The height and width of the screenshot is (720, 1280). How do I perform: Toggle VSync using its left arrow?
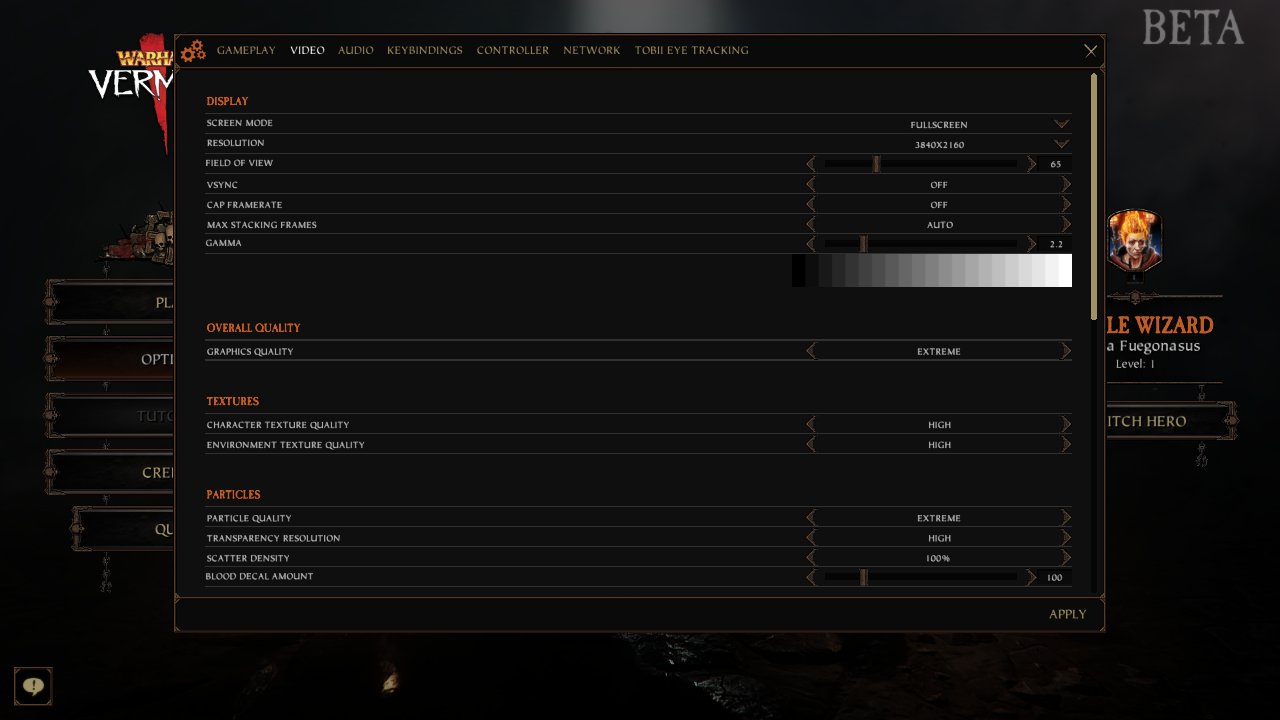pyautogui.click(x=811, y=184)
